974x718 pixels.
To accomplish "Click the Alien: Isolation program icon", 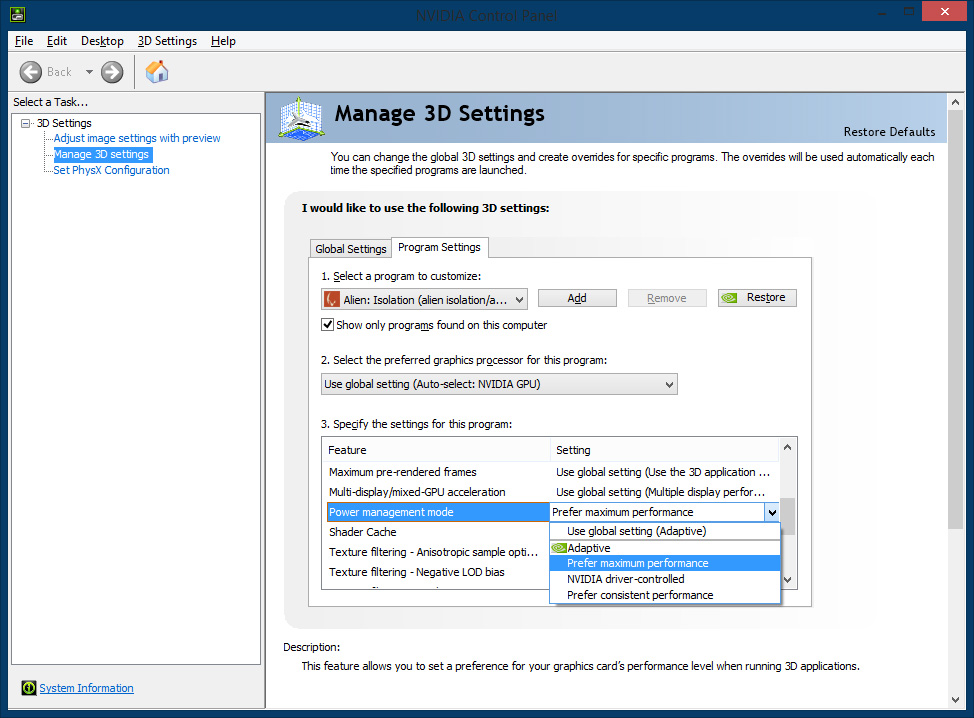I will tap(332, 299).
